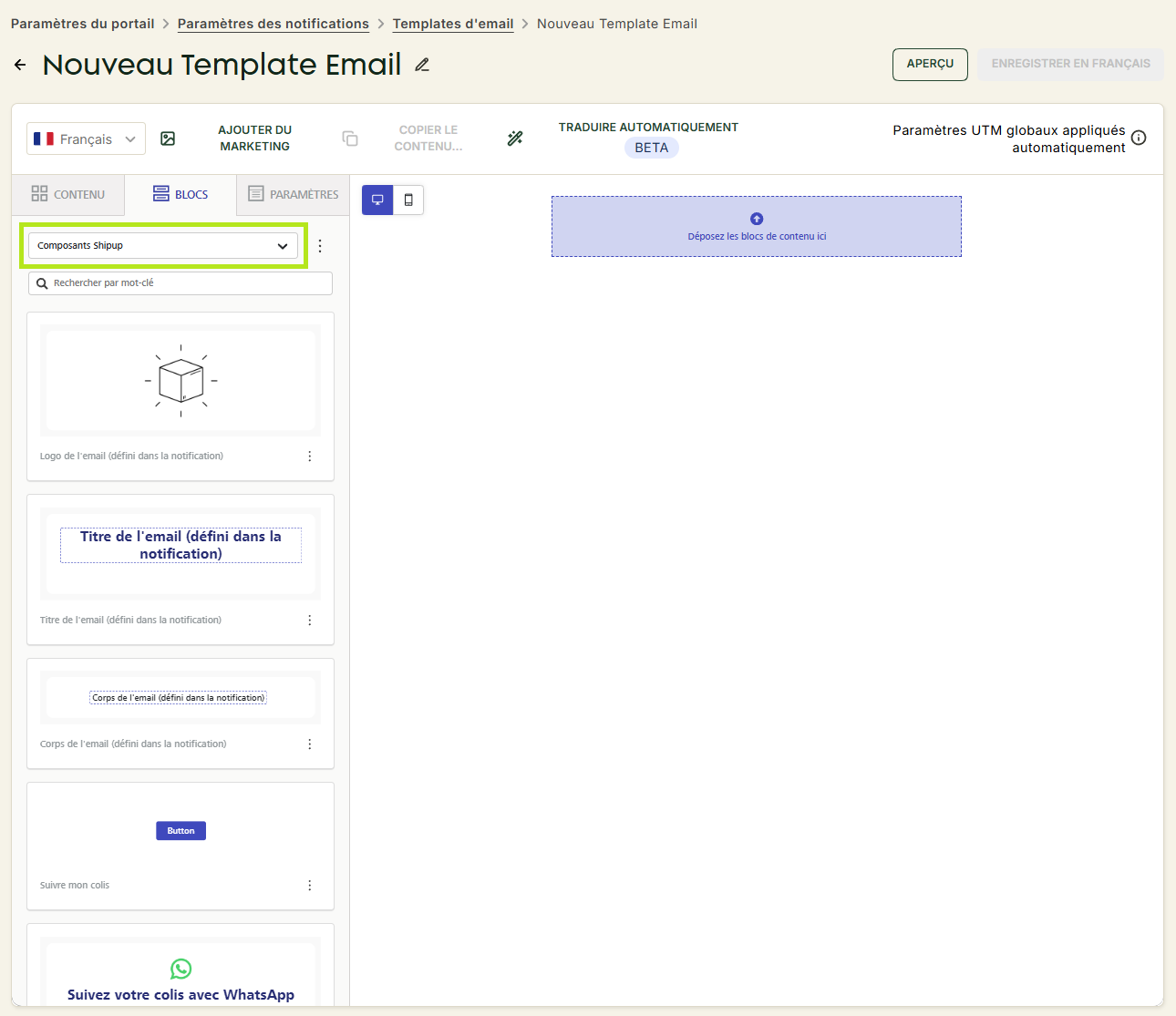
Task: Open the Contenu tab
Action: point(68,194)
